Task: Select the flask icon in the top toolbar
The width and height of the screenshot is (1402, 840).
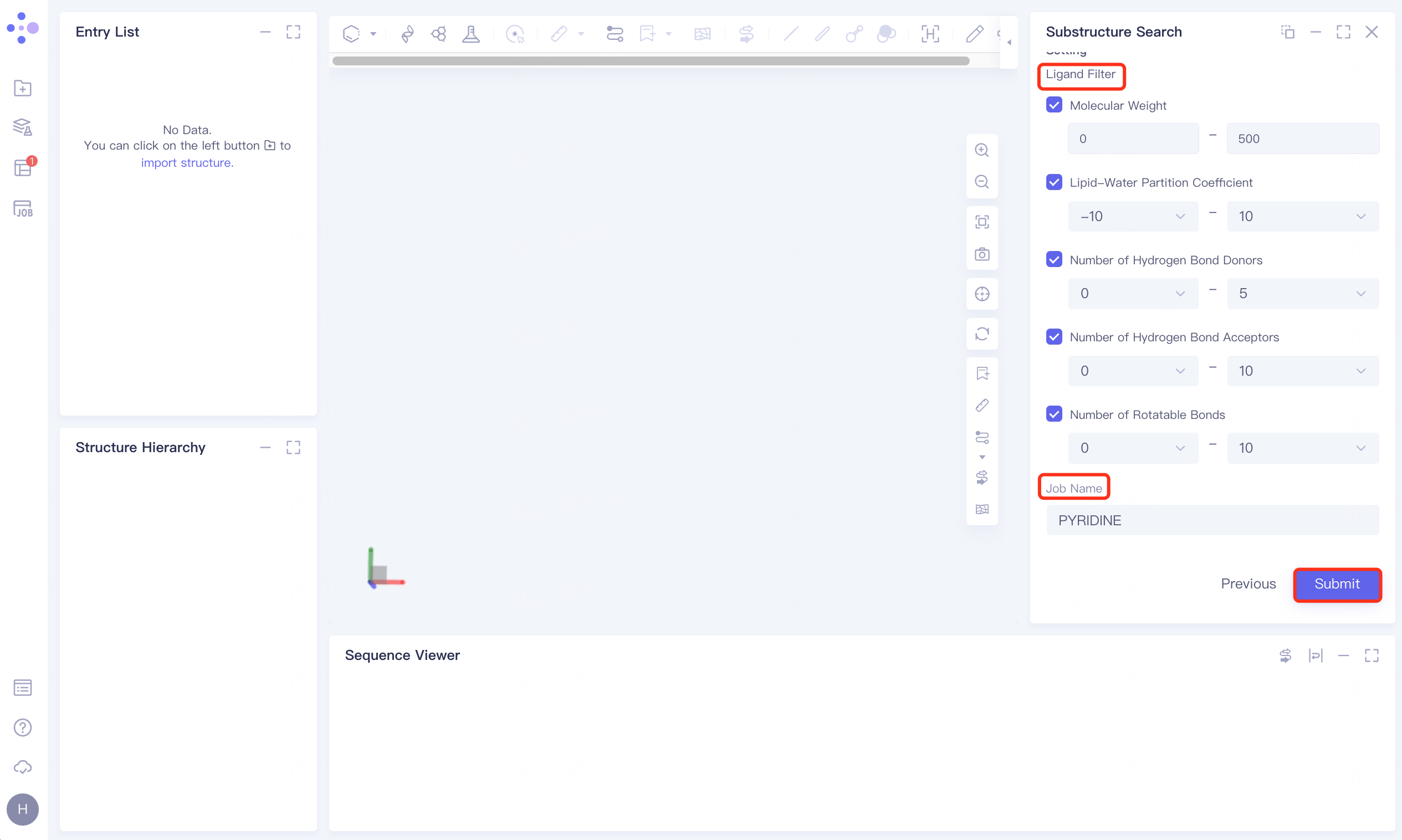Action: (470, 34)
